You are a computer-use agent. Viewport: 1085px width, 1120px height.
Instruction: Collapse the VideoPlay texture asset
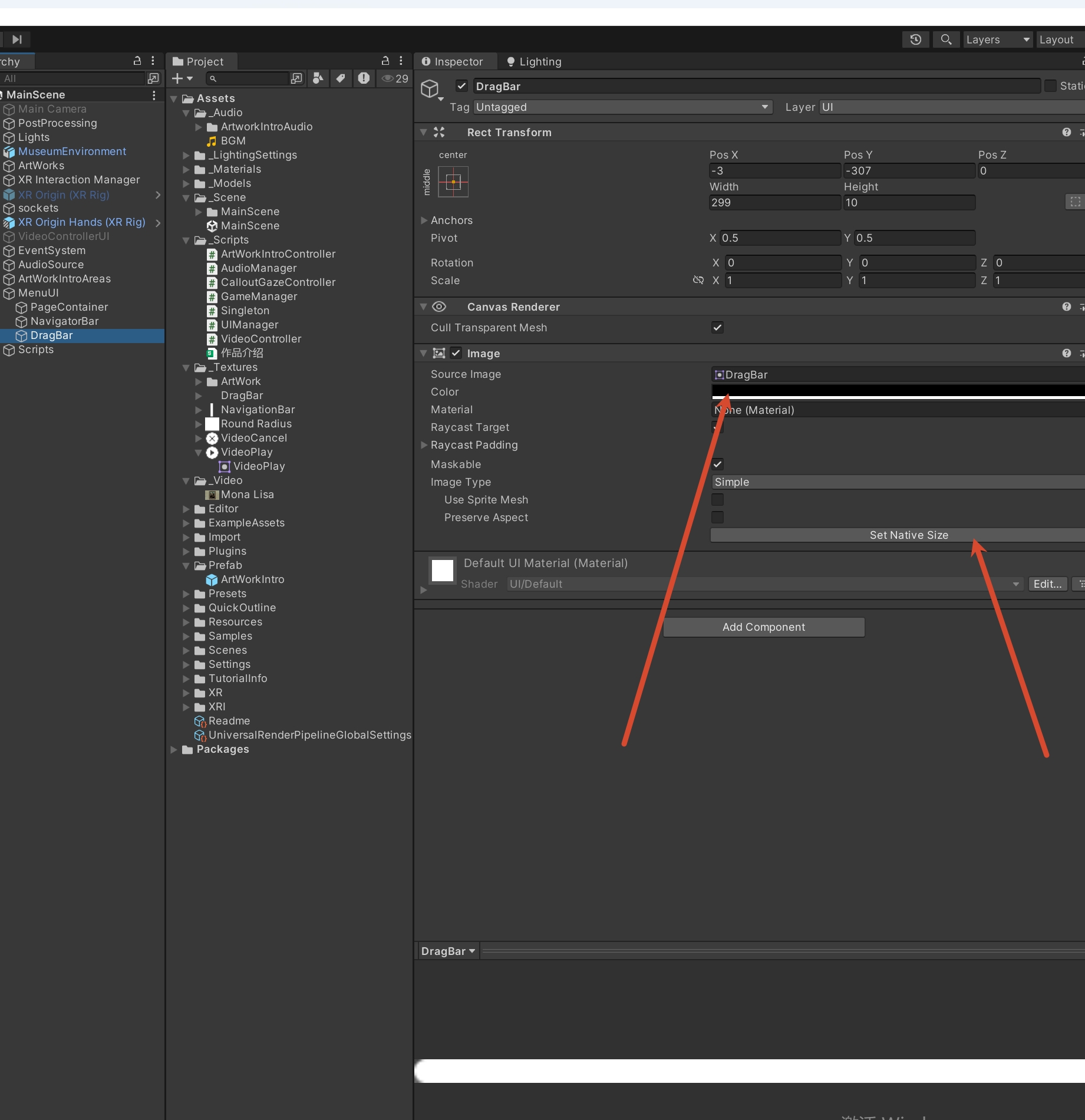(x=199, y=452)
